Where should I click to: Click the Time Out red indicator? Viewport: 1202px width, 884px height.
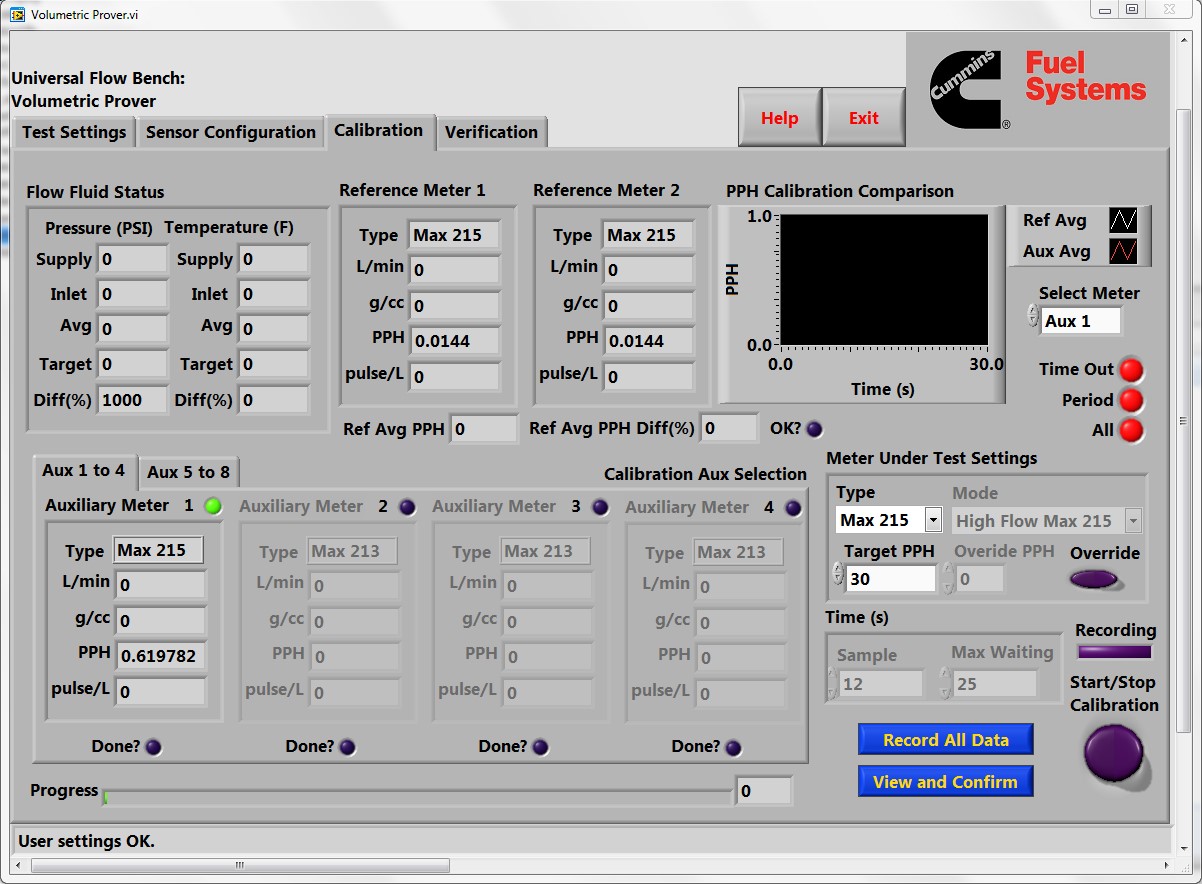(1131, 370)
